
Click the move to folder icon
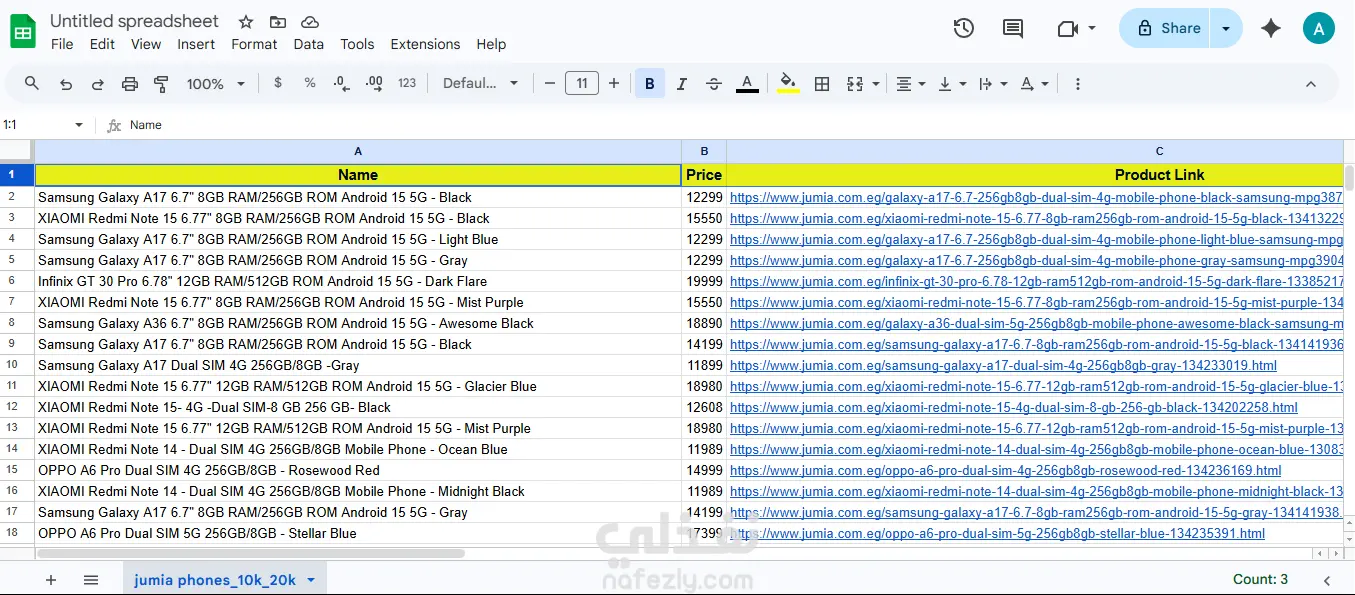point(278,22)
